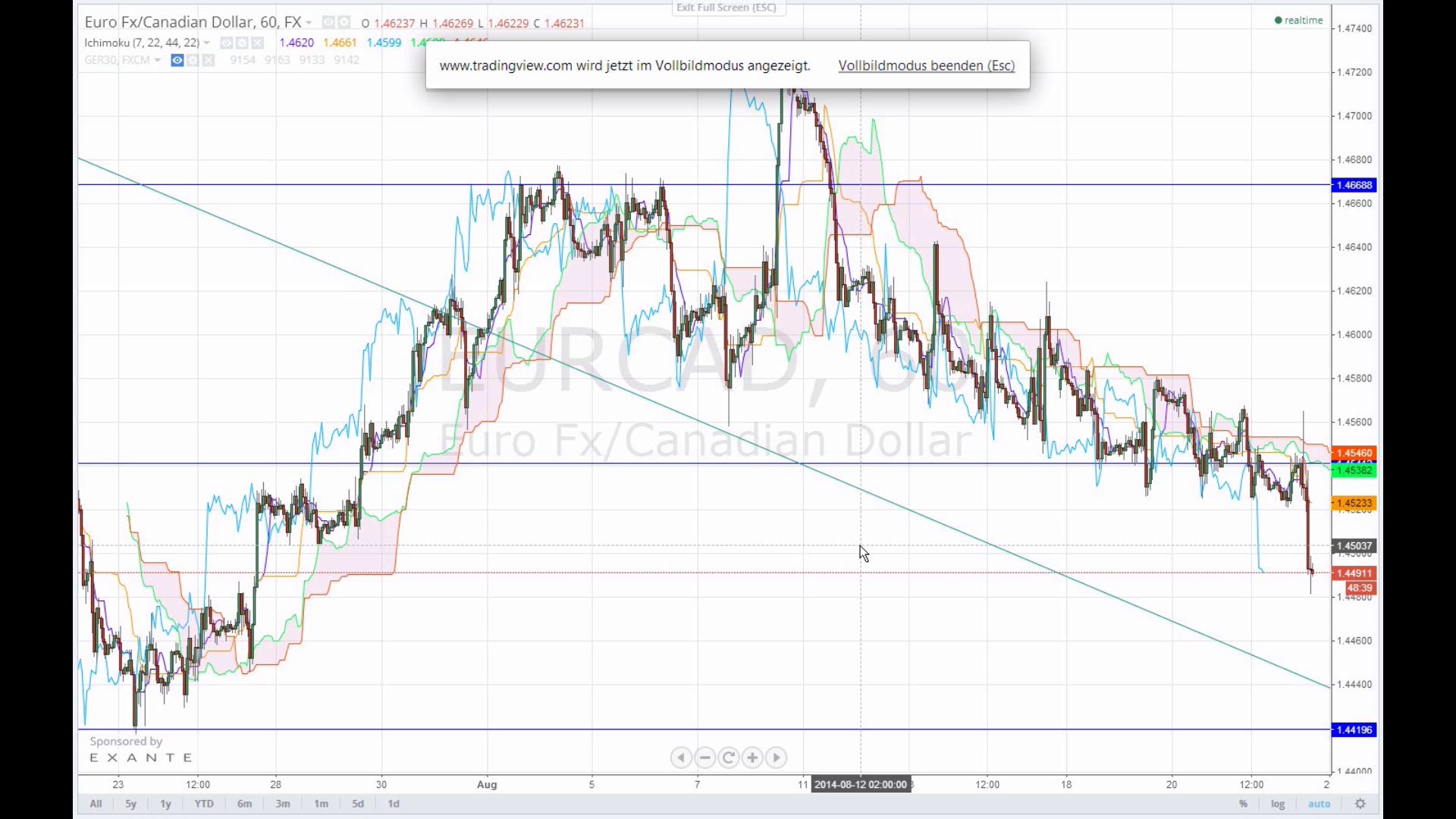
Task: Select the 6m time range
Action: coord(244,804)
